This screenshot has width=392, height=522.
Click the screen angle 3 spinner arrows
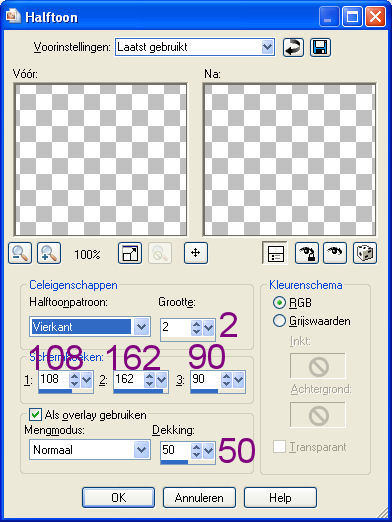tap(227, 380)
